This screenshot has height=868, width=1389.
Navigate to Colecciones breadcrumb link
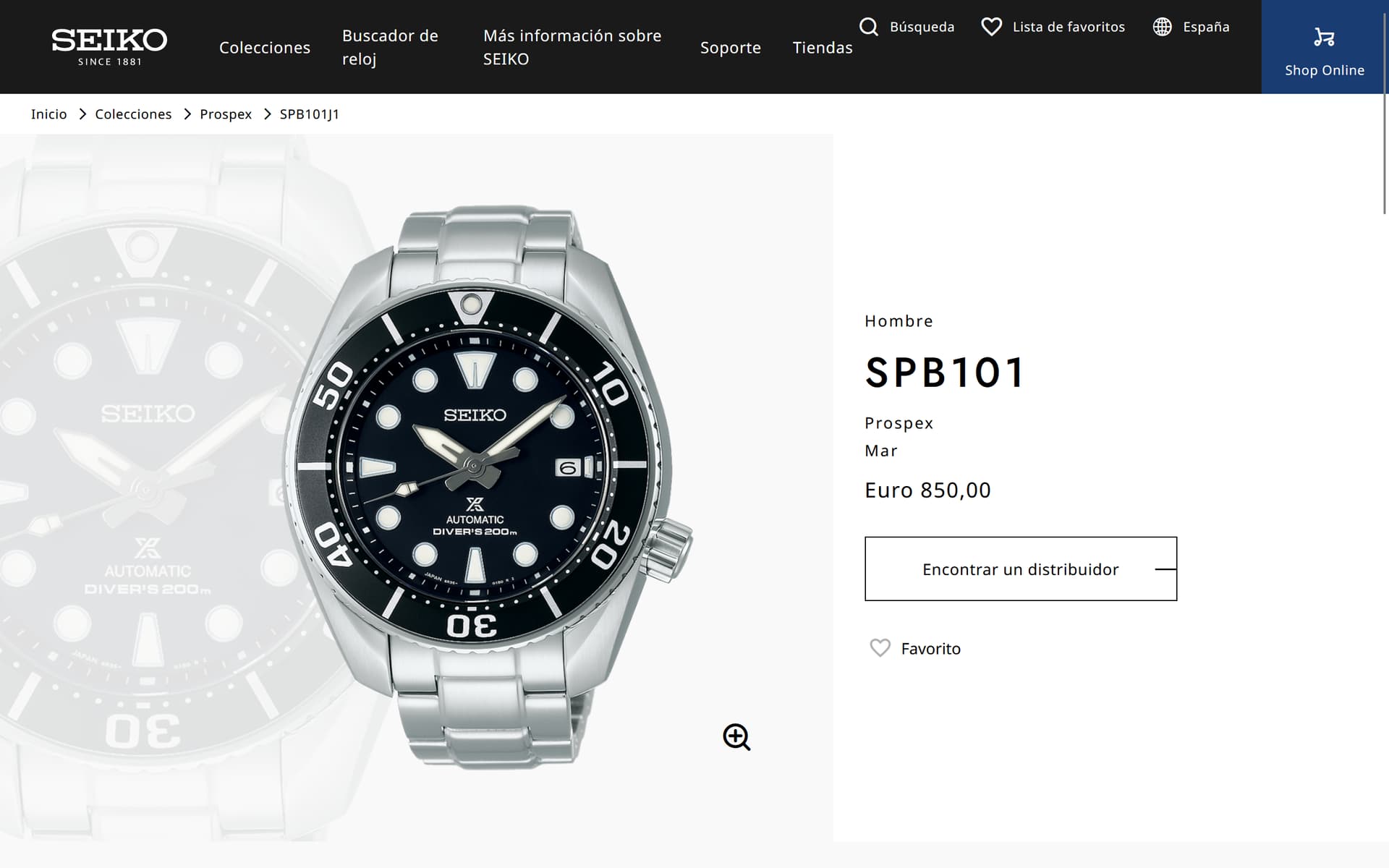coord(133,114)
